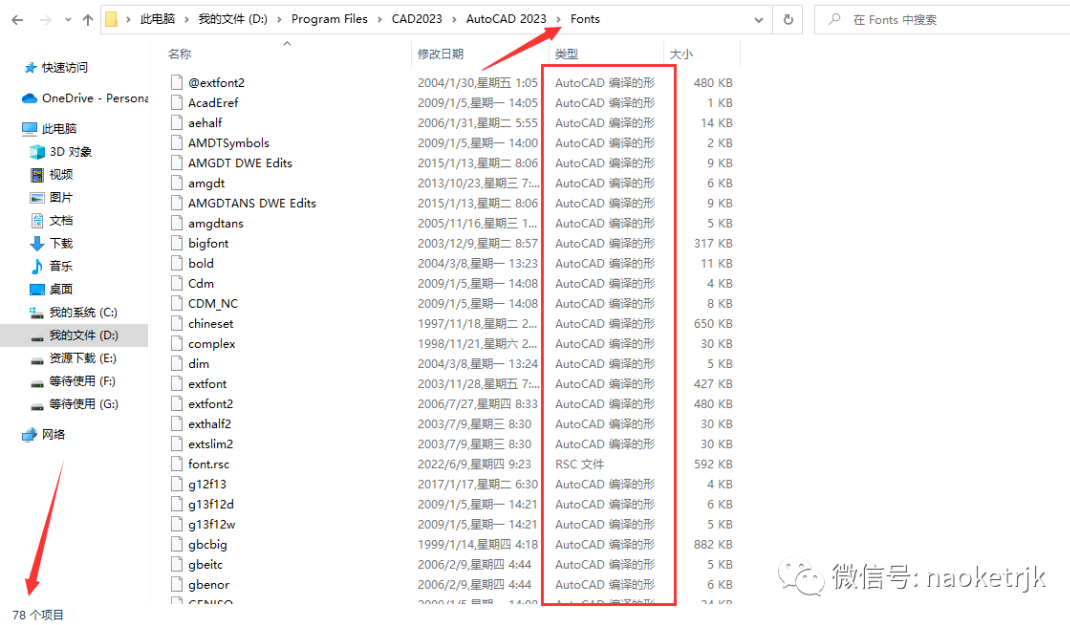The height and width of the screenshot is (625, 1070).
Task: Open 文档 folder in sidebar
Action: 61,220
